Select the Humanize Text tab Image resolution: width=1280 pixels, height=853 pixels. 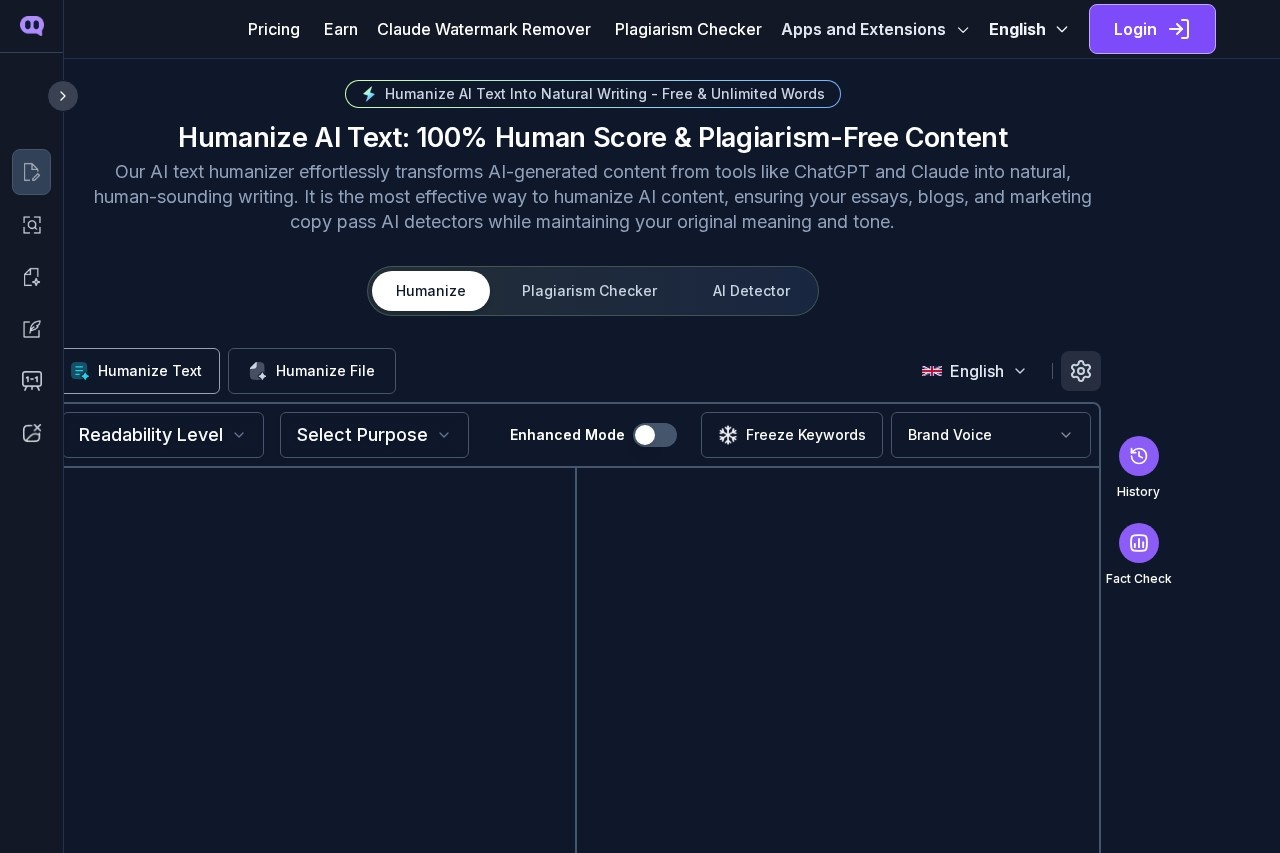140,371
